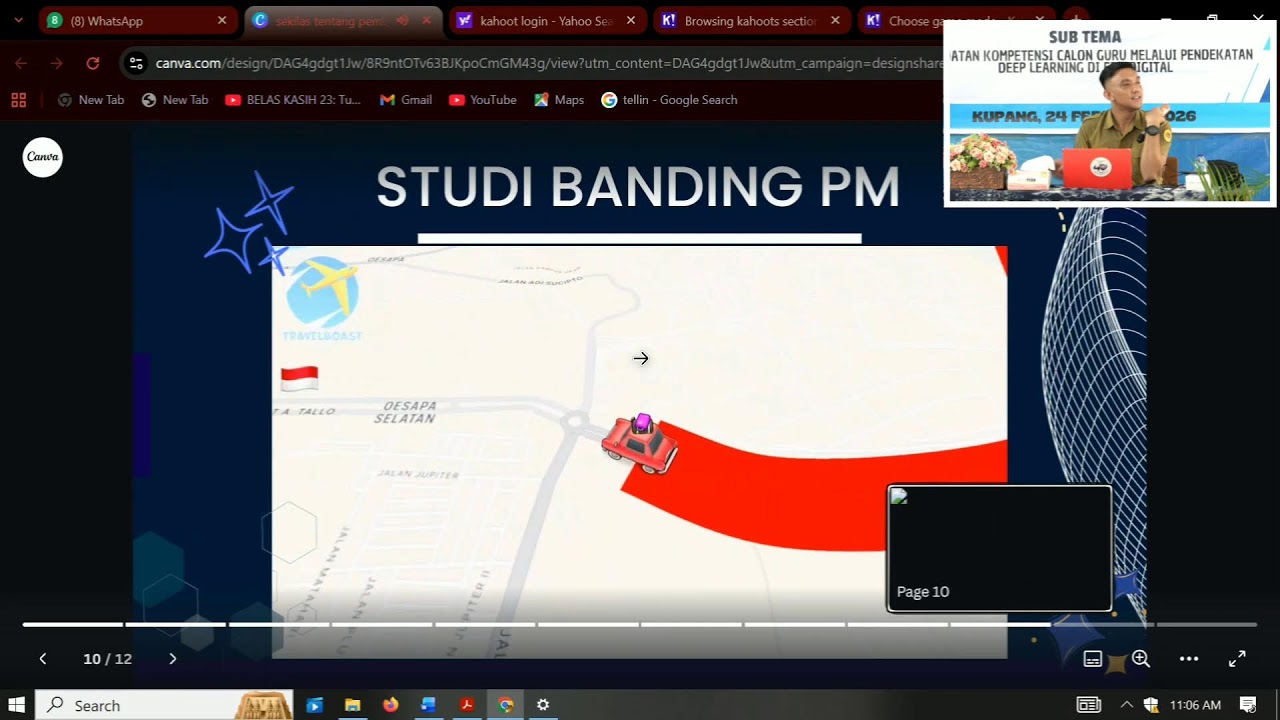Click the 11:06 AM taskbar clock
Image resolution: width=1280 pixels, height=720 pixels.
(x=1195, y=705)
